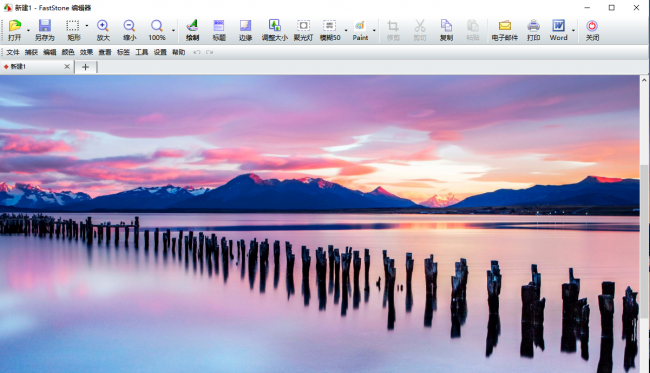Click the undo arrow in menu bar

click(197, 52)
